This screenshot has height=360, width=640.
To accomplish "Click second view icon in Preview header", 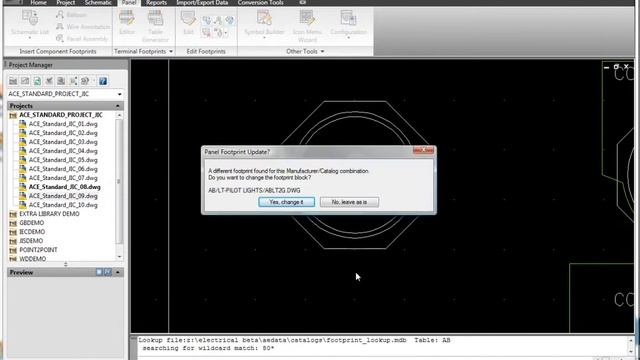I will 108,272.
